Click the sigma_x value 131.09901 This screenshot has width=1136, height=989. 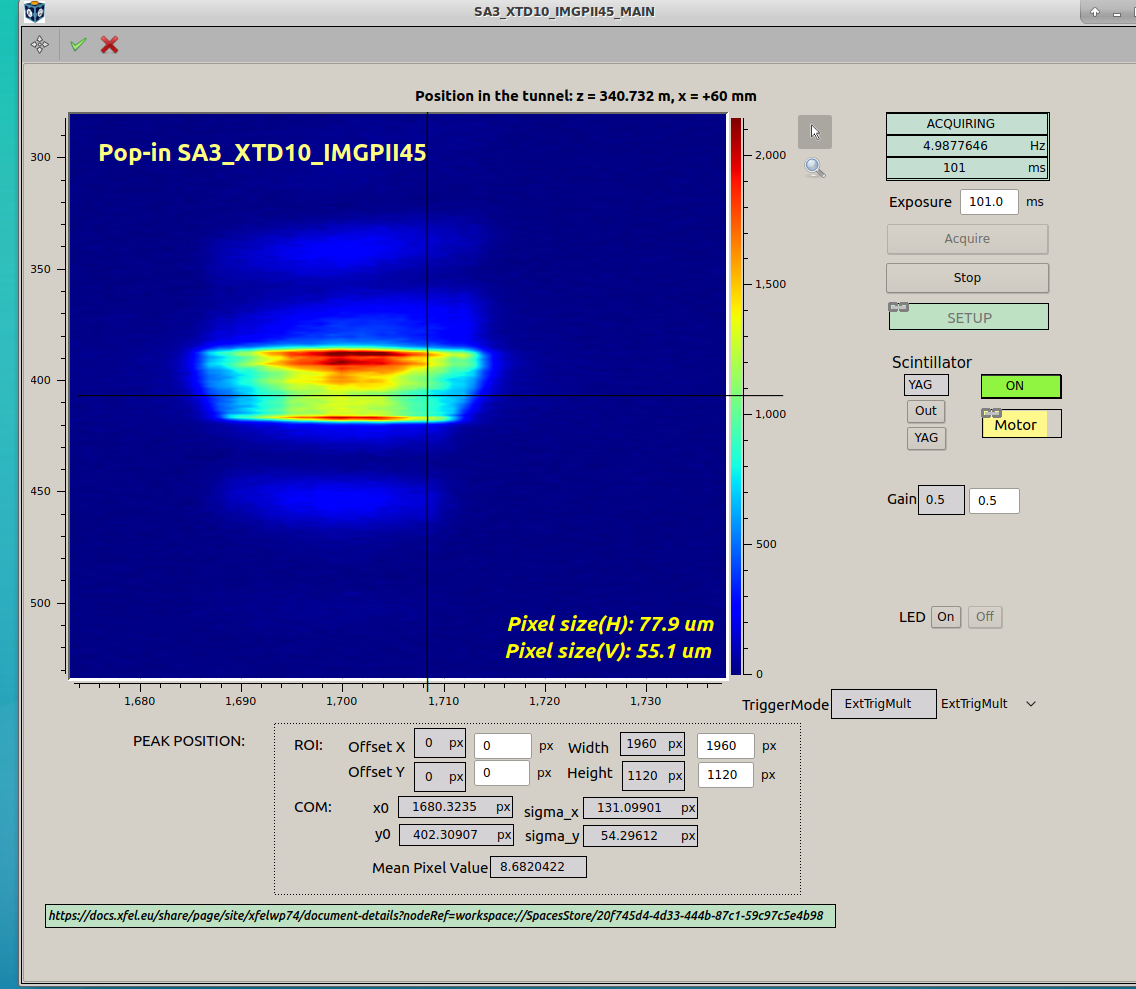640,807
